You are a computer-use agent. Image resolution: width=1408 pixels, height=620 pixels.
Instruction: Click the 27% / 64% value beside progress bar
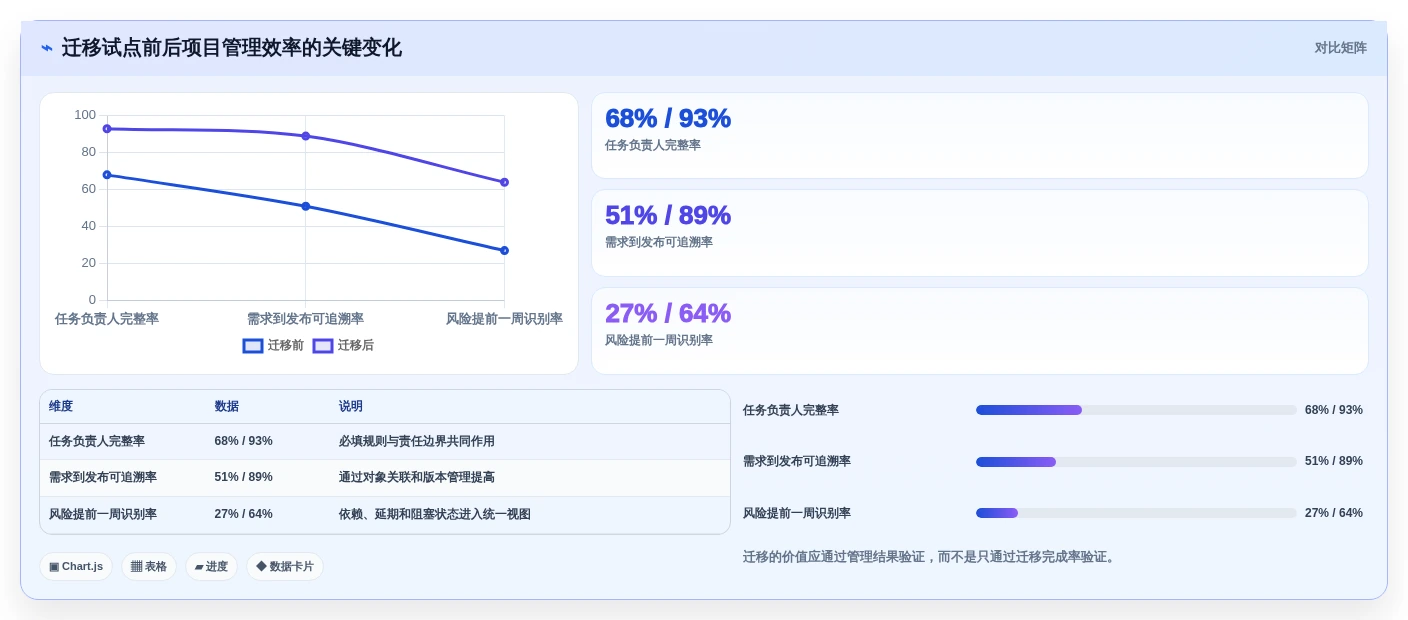tap(1334, 513)
